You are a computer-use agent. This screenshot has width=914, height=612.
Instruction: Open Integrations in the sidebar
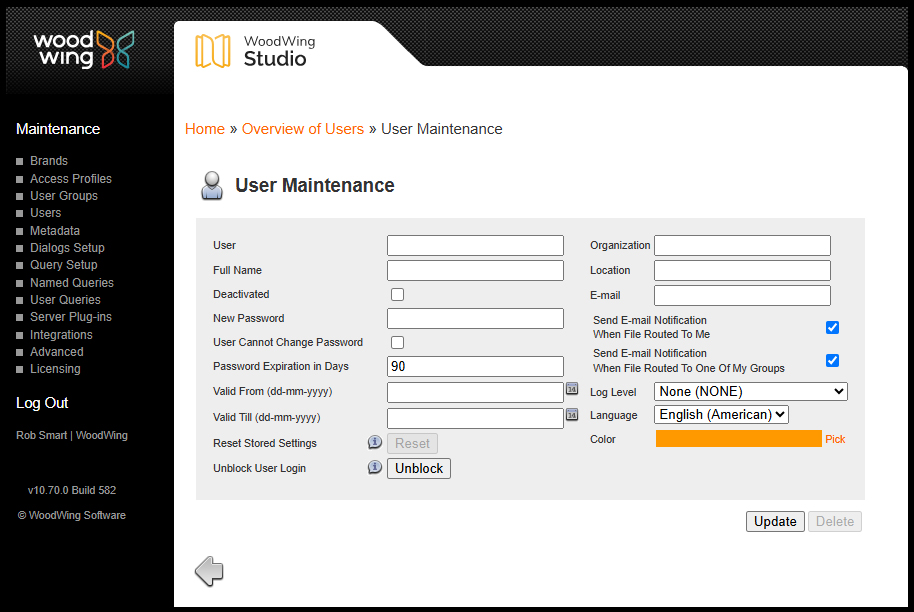click(x=61, y=335)
